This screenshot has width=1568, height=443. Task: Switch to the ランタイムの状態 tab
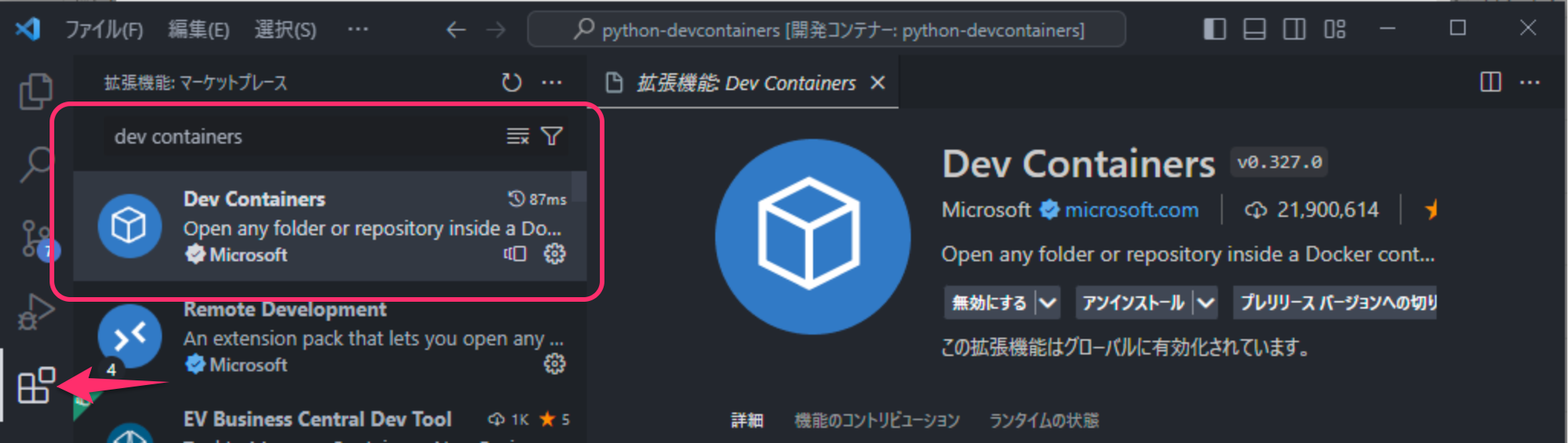pyautogui.click(x=1044, y=421)
